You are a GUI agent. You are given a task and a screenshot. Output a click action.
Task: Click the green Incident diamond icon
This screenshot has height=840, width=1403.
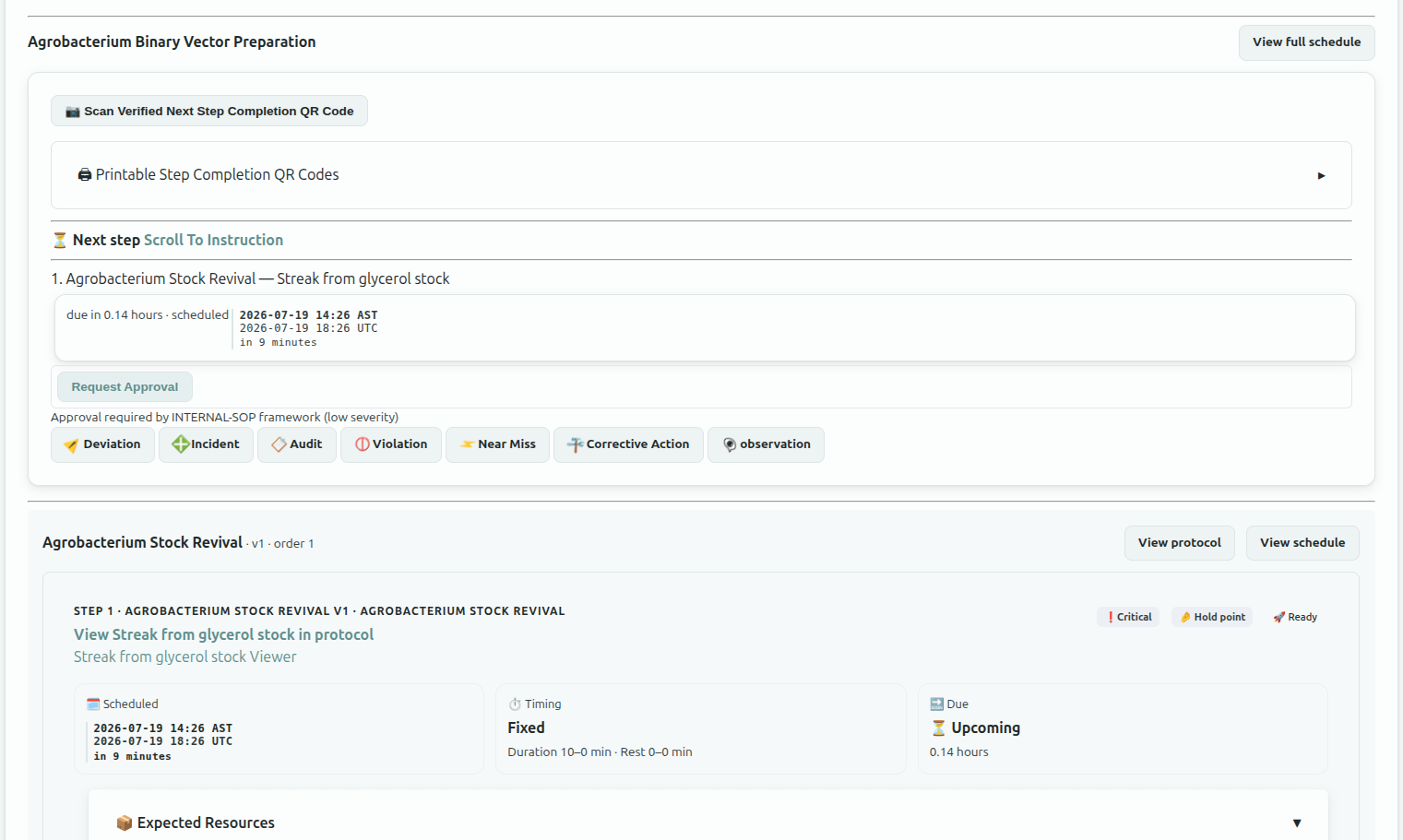click(x=181, y=444)
